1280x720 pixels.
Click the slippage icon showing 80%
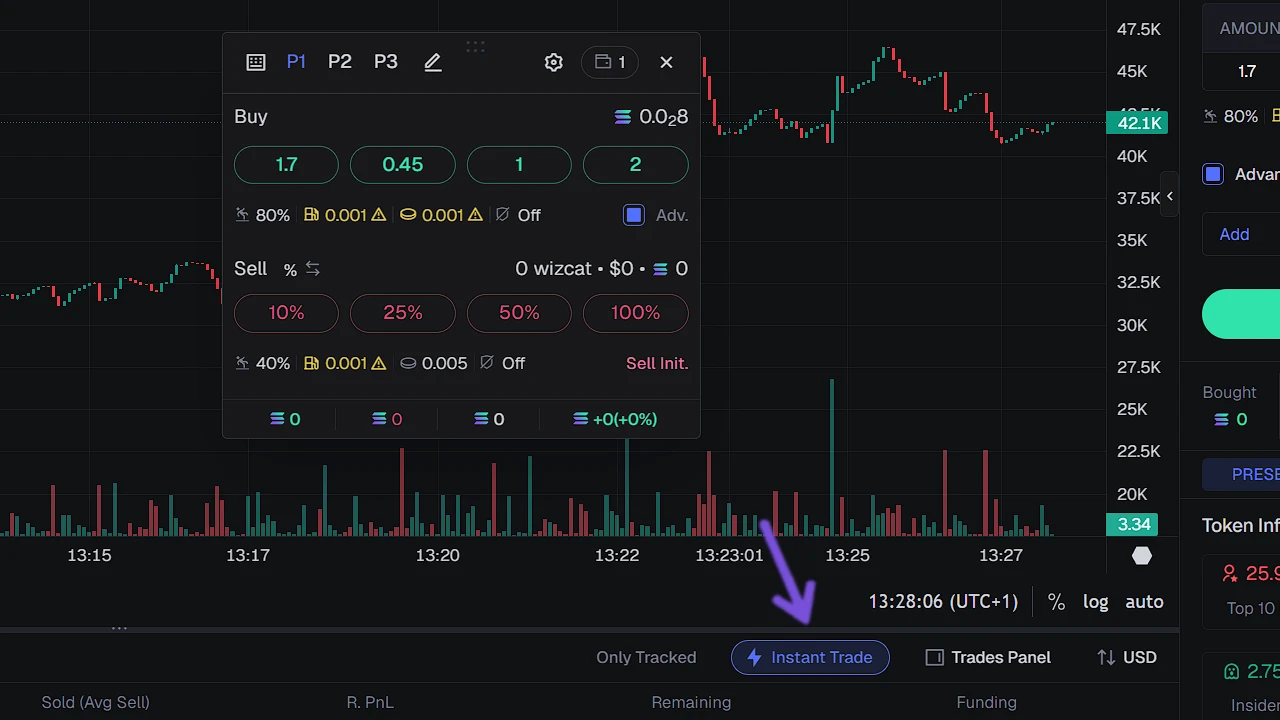point(242,215)
